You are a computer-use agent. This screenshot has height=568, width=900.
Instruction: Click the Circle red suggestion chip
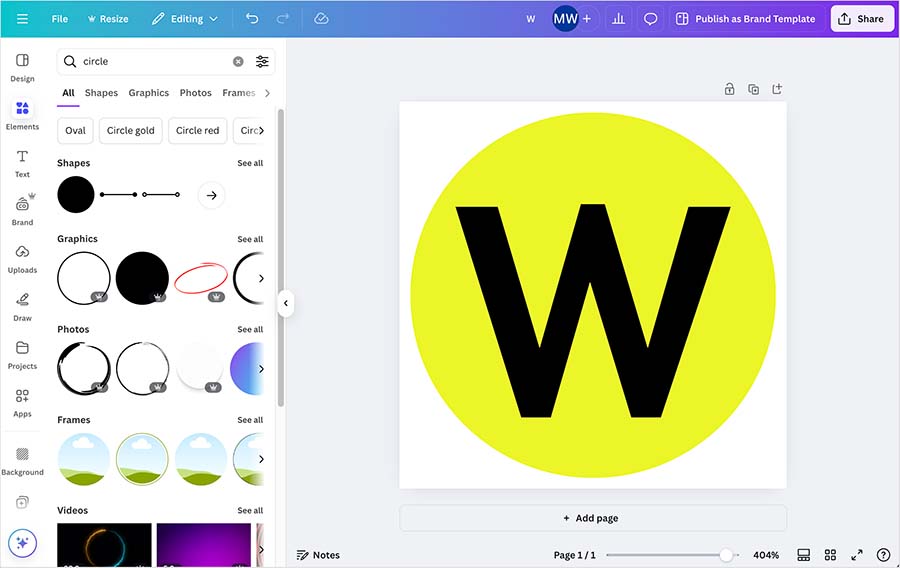(x=197, y=131)
